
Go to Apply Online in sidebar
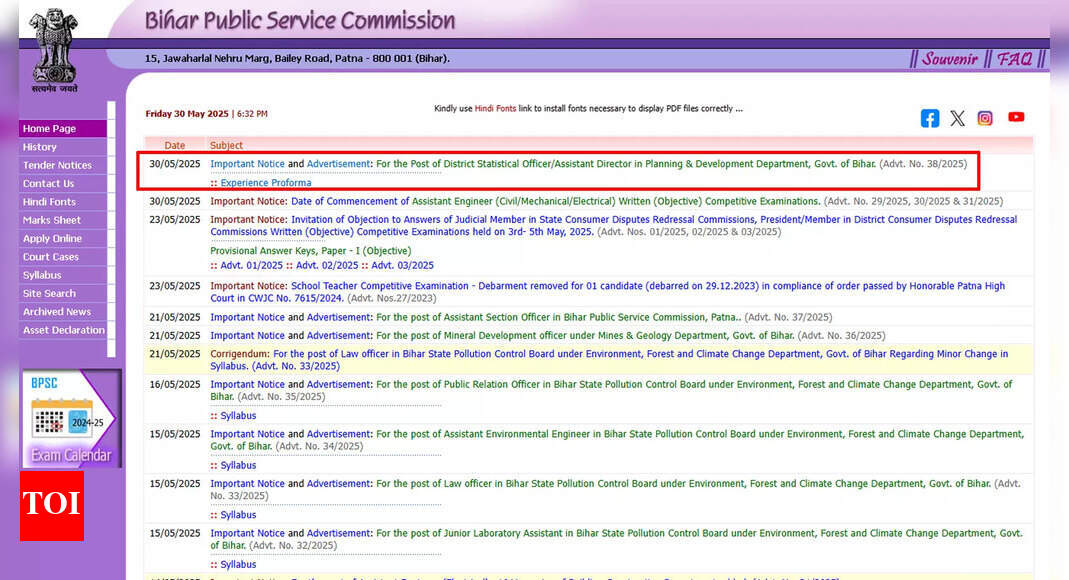pos(53,239)
